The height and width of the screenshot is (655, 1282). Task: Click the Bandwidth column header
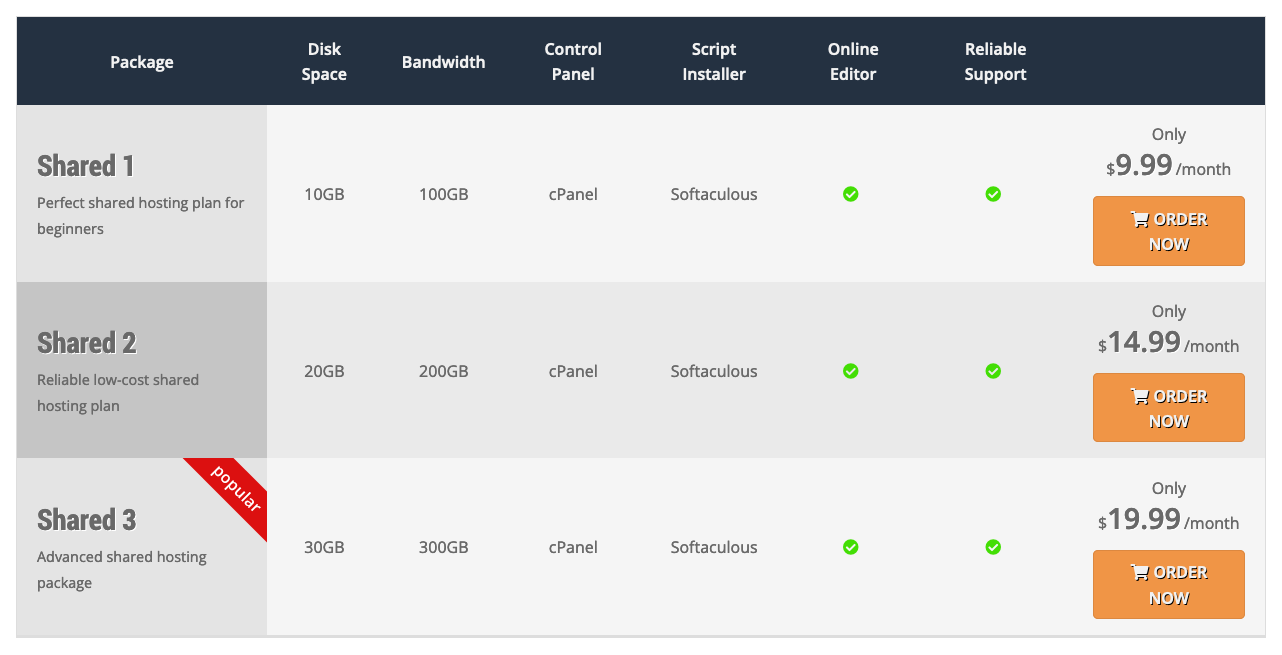pyautogui.click(x=443, y=62)
